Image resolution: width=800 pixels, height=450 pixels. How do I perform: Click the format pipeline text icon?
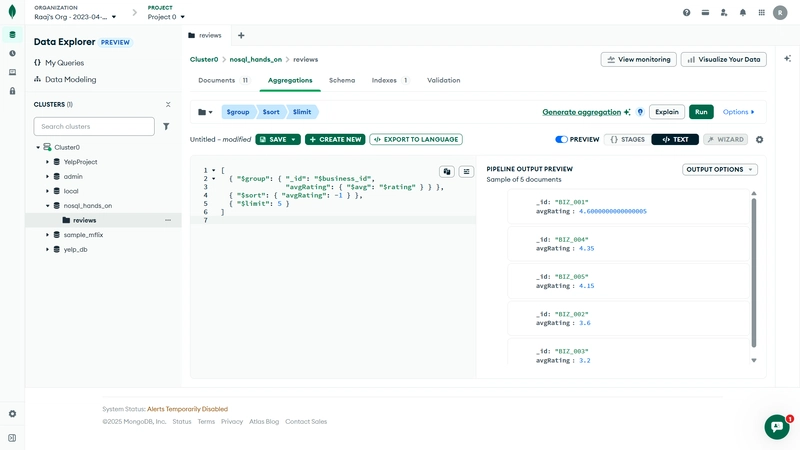point(466,171)
